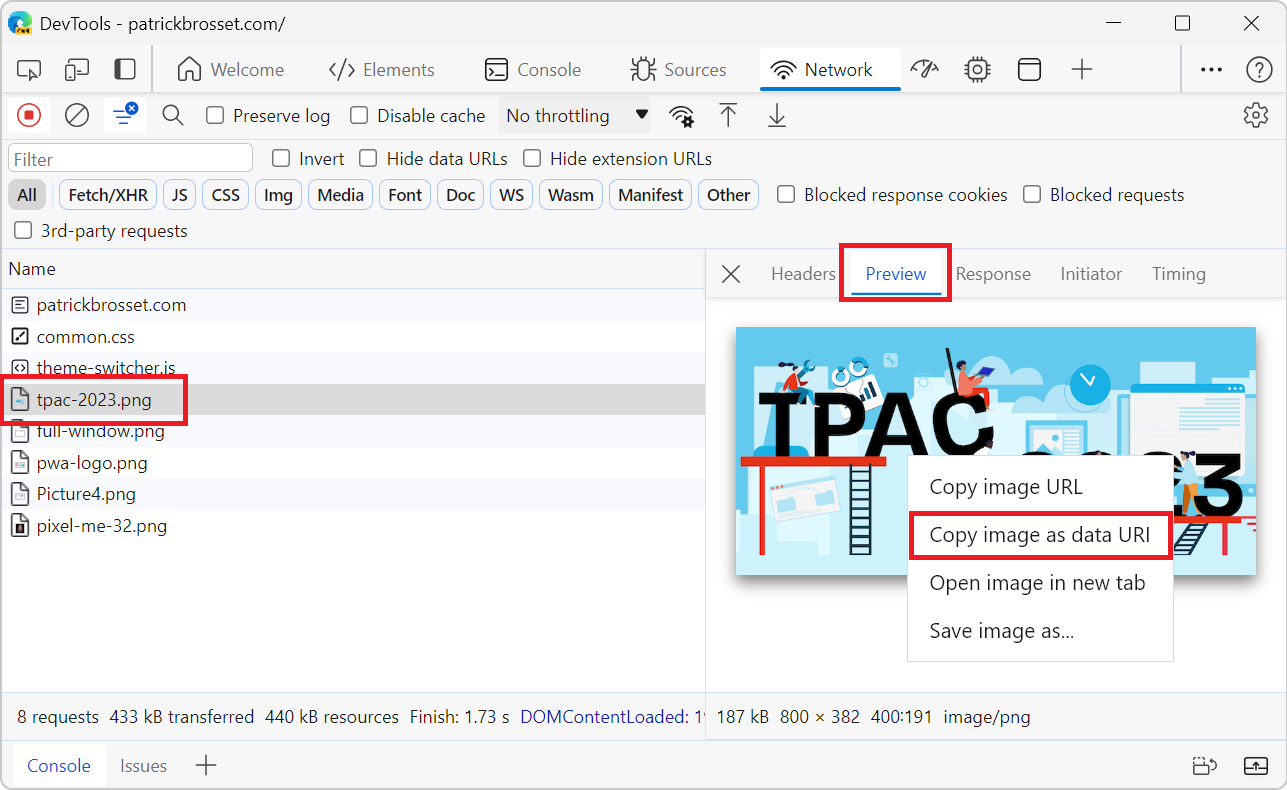Click inside the Filter input field
Viewport: 1287px width, 790px height.
coord(130,157)
